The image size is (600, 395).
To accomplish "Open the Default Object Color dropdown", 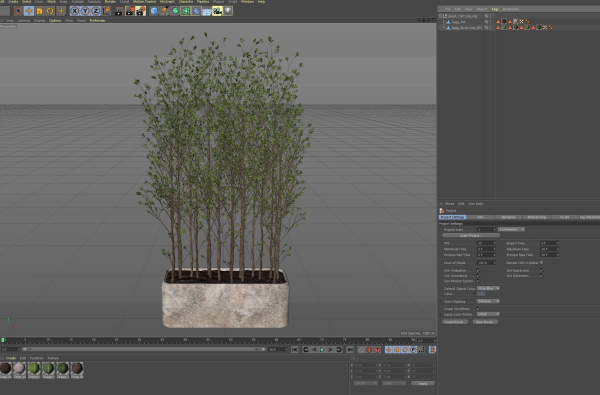I will [488, 288].
